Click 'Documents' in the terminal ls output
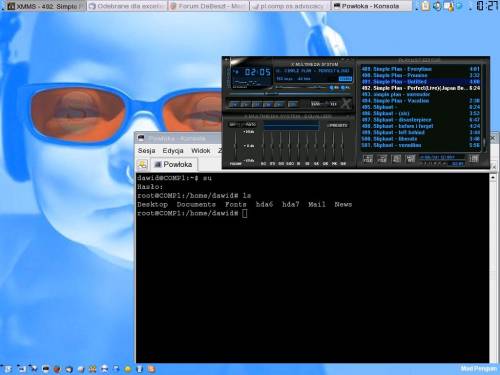500x375 pixels. pos(196,204)
